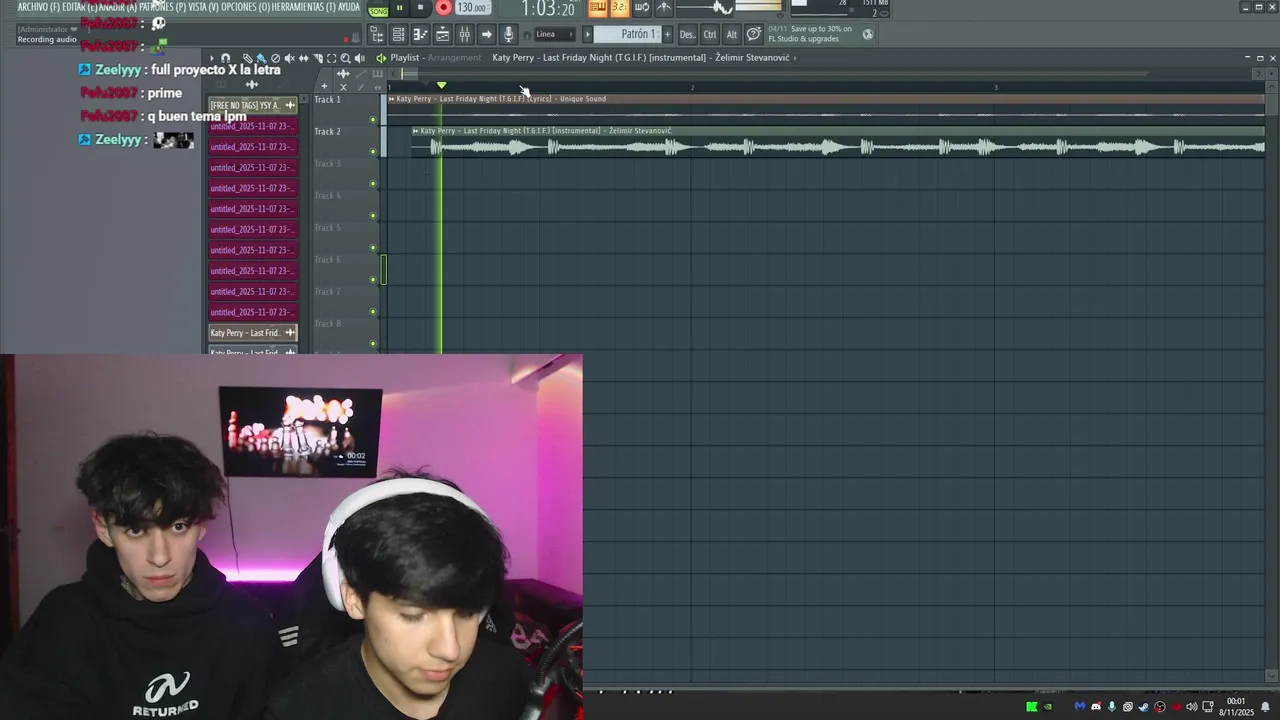Toggle the Playlist snap magnet icon
The height and width of the screenshot is (720, 1280).
coord(225,58)
